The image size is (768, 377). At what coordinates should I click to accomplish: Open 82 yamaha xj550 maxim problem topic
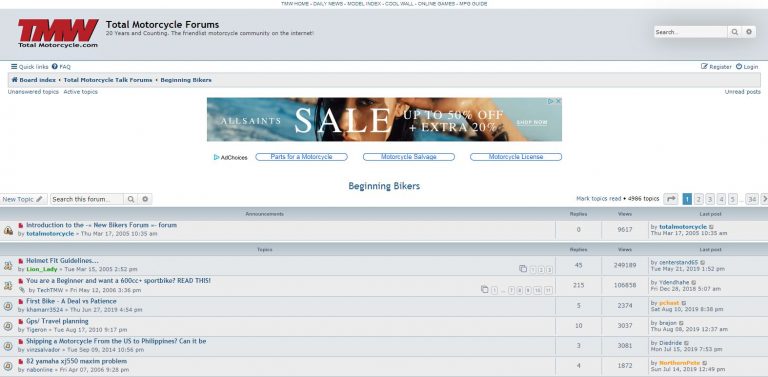click(x=76, y=361)
